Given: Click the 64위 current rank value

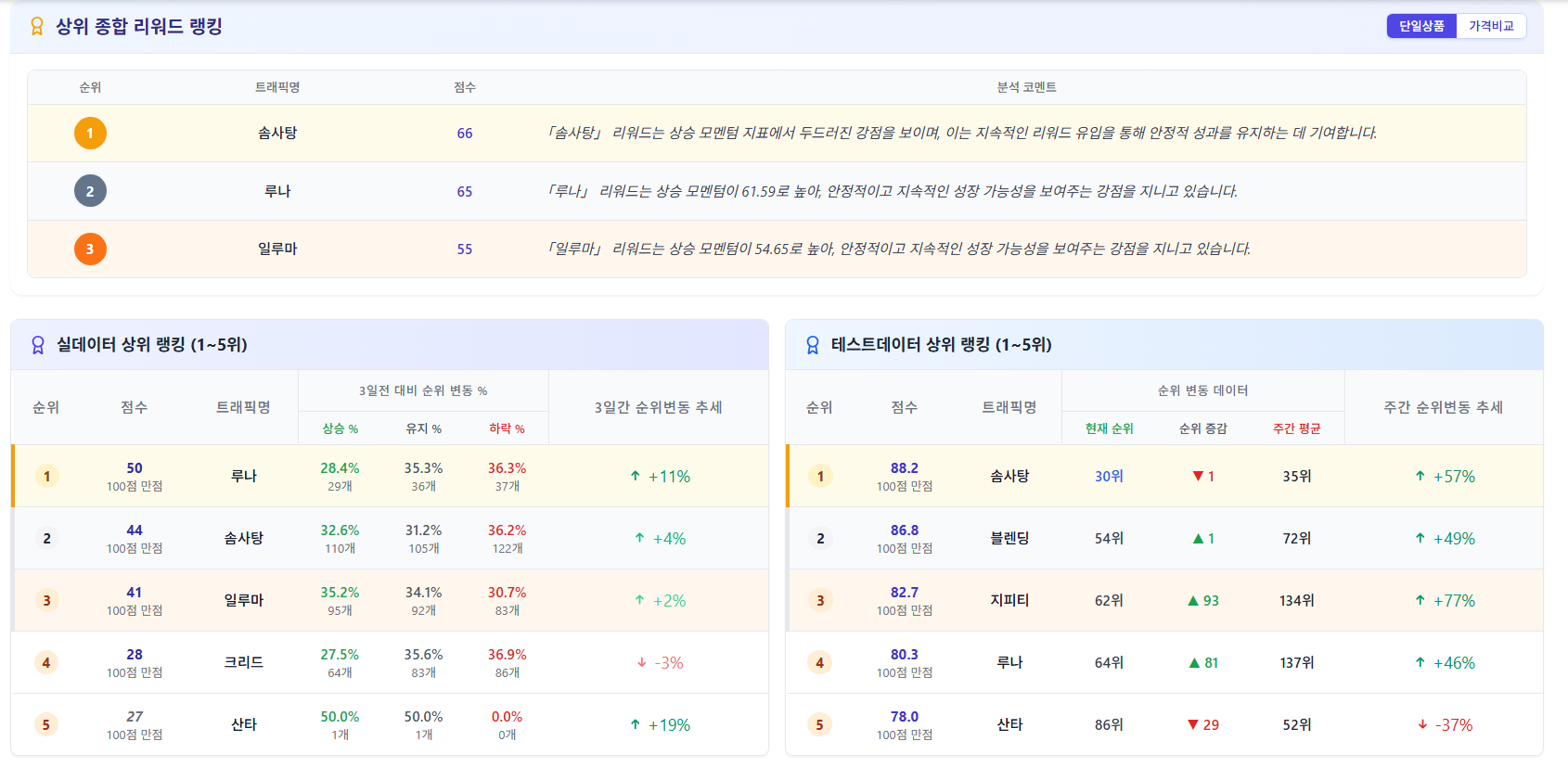Looking at the screenshot, I should tap(1110, 662).
